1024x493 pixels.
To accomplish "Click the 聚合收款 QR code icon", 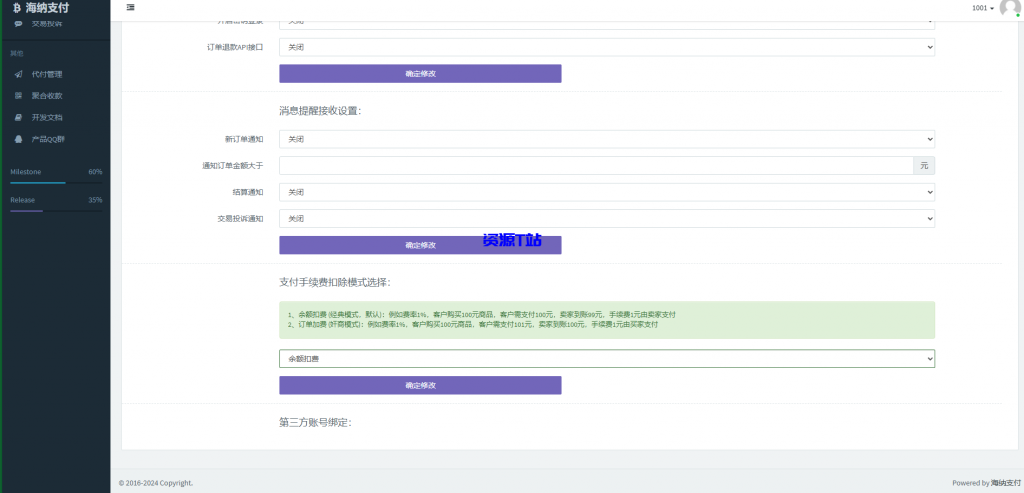I will point(18,95).
